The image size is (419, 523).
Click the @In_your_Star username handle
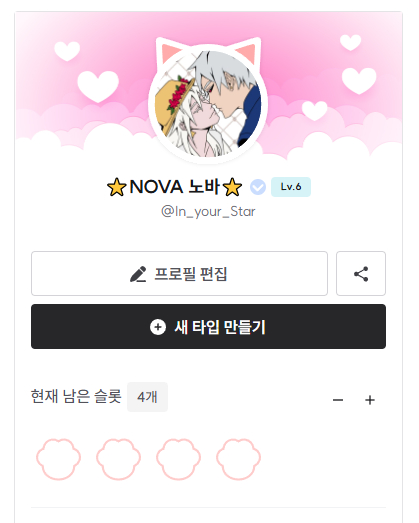pos(208,211)
